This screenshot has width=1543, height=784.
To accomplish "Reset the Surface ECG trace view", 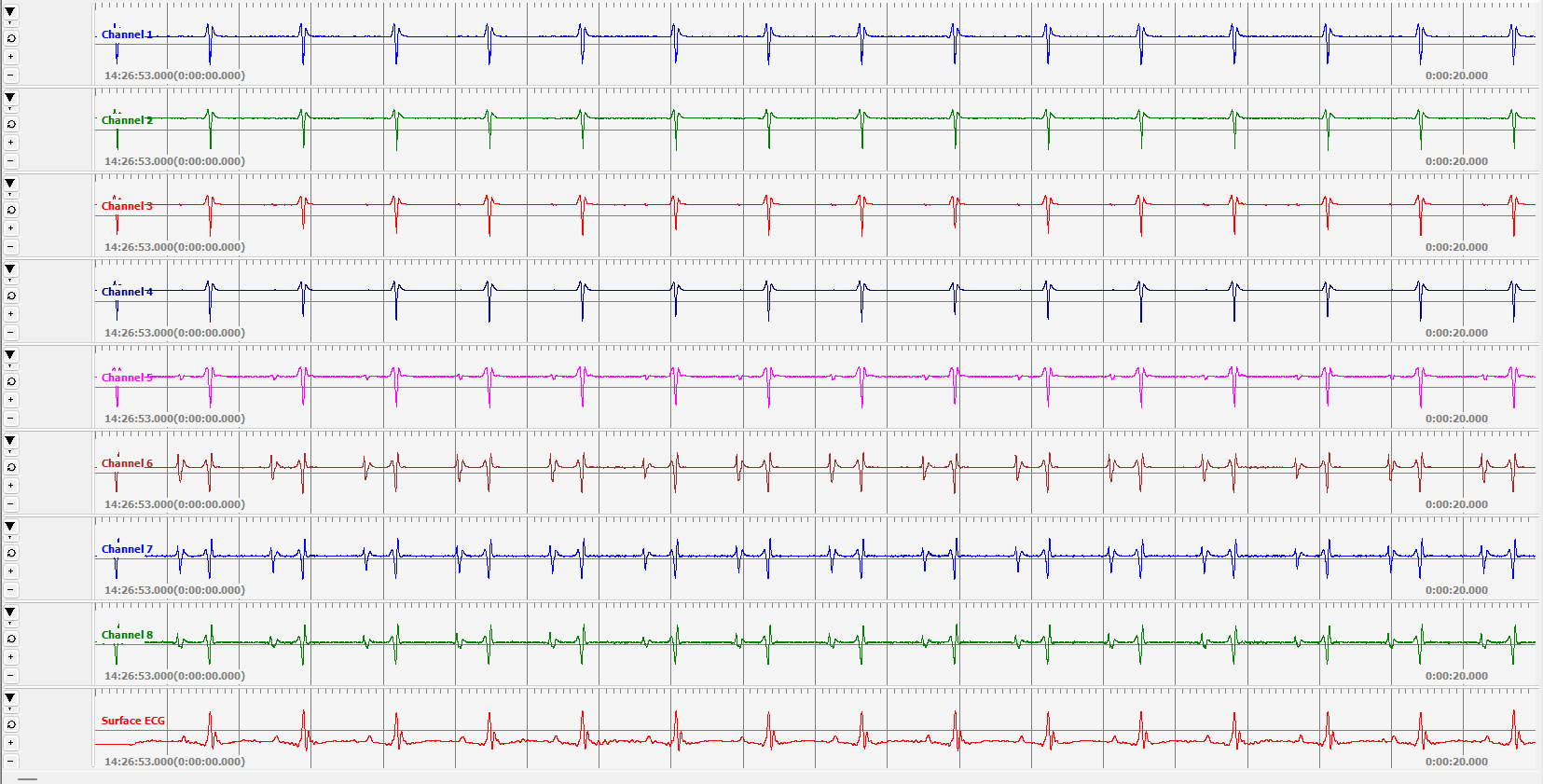I will pos(11,724).
